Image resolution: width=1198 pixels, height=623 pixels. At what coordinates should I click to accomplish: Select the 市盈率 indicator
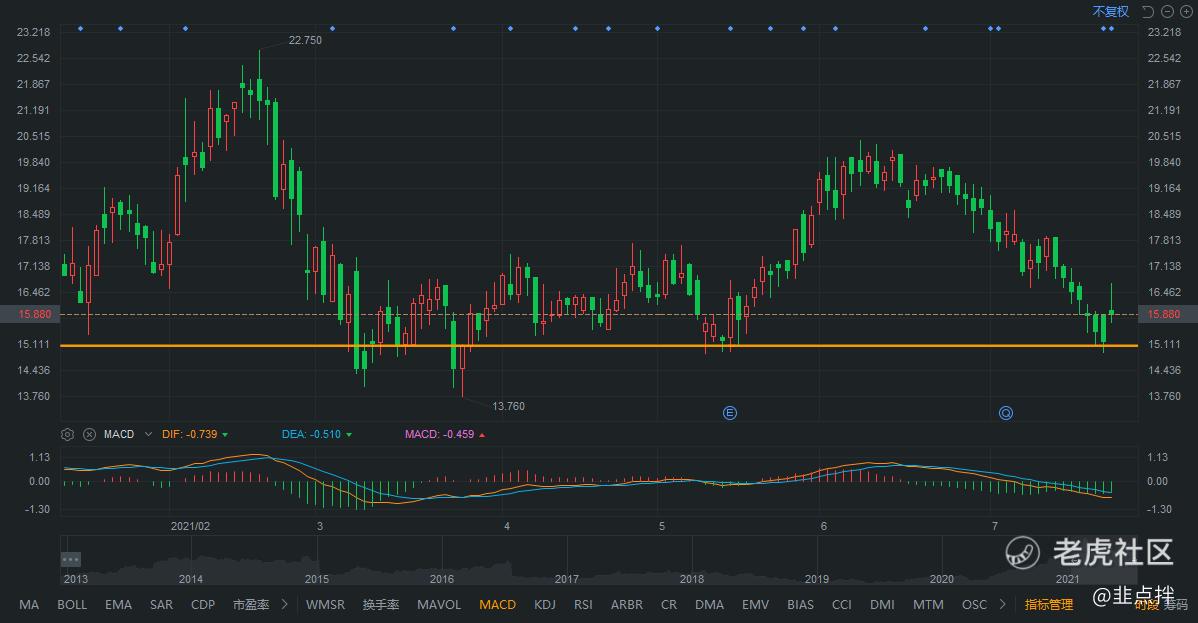pyautogui.click(x=251, y=605)
